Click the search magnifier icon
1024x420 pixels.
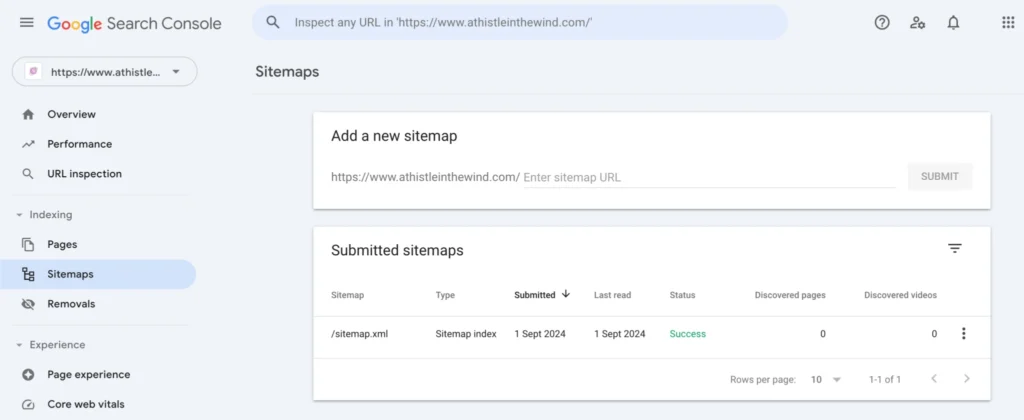coord(273,22)
